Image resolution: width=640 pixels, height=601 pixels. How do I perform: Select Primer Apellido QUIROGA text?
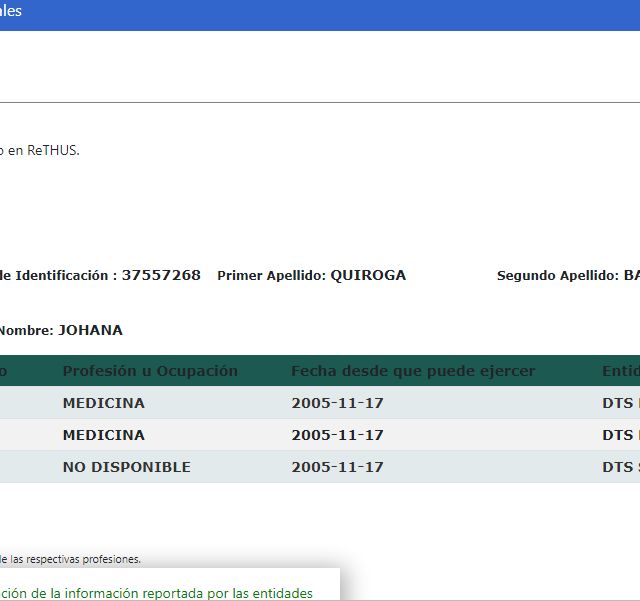click(311, 275)
